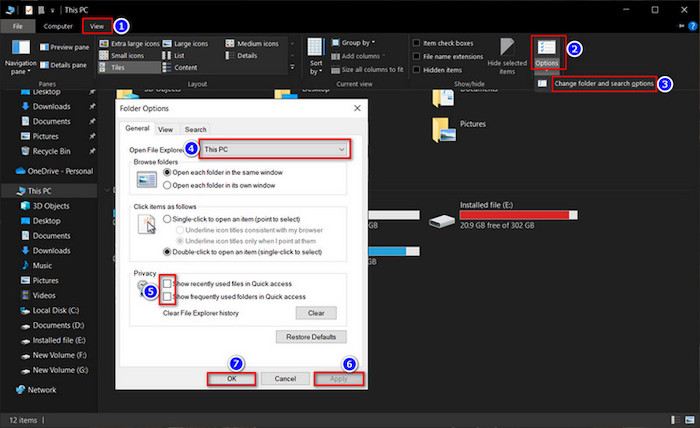
Task: Open Installed file (E:) drive in main pane
Action: 503,216
